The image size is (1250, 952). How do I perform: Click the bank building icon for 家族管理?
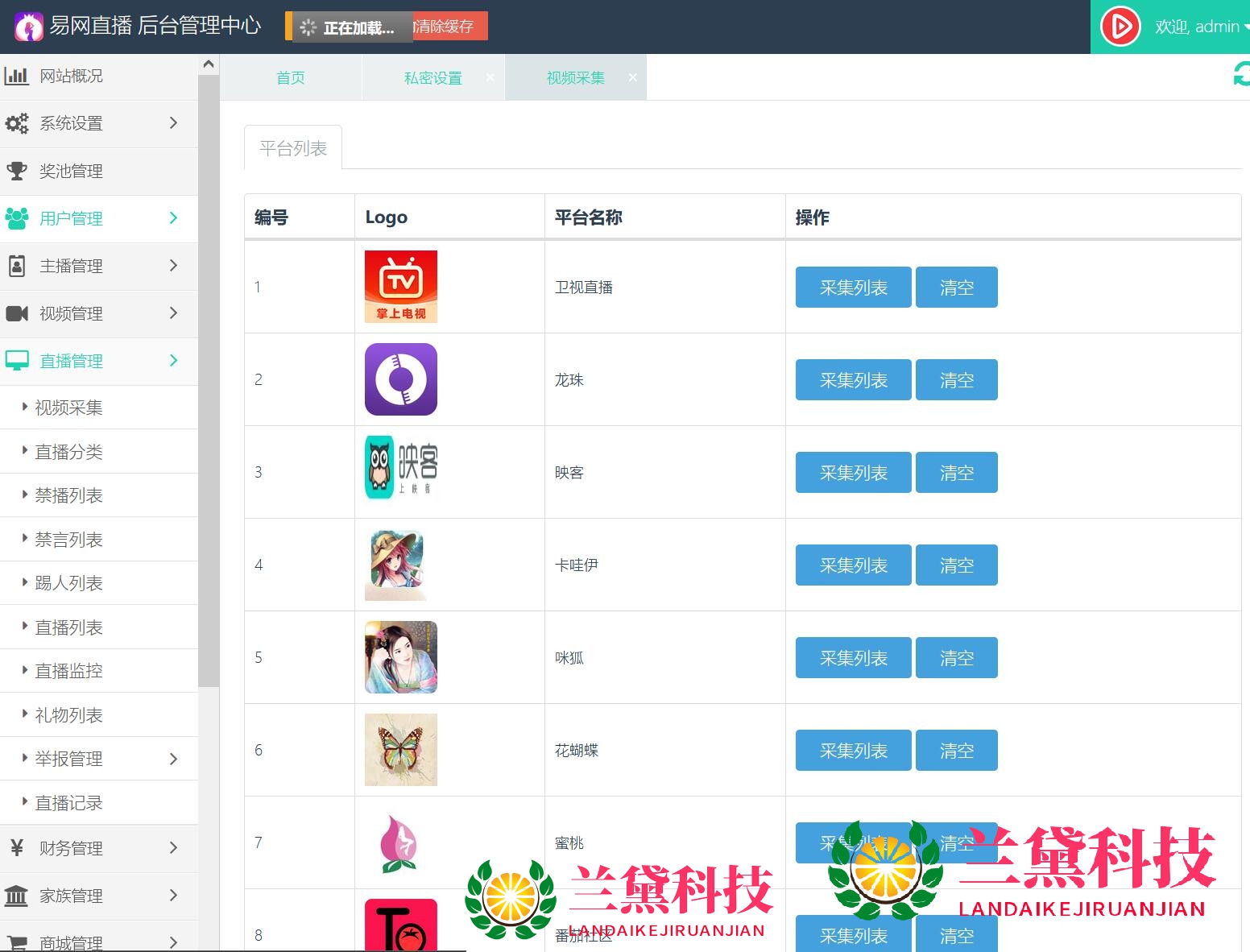pyautogui.click(x=16, y=895)
